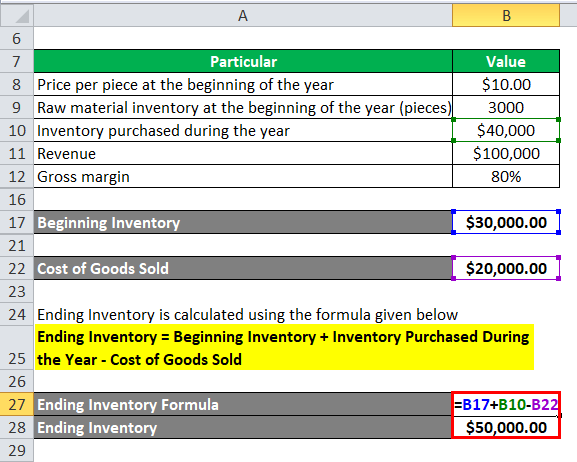Select the 3000 value cell
Screen dimensions: 577x462
pos(506,107)
